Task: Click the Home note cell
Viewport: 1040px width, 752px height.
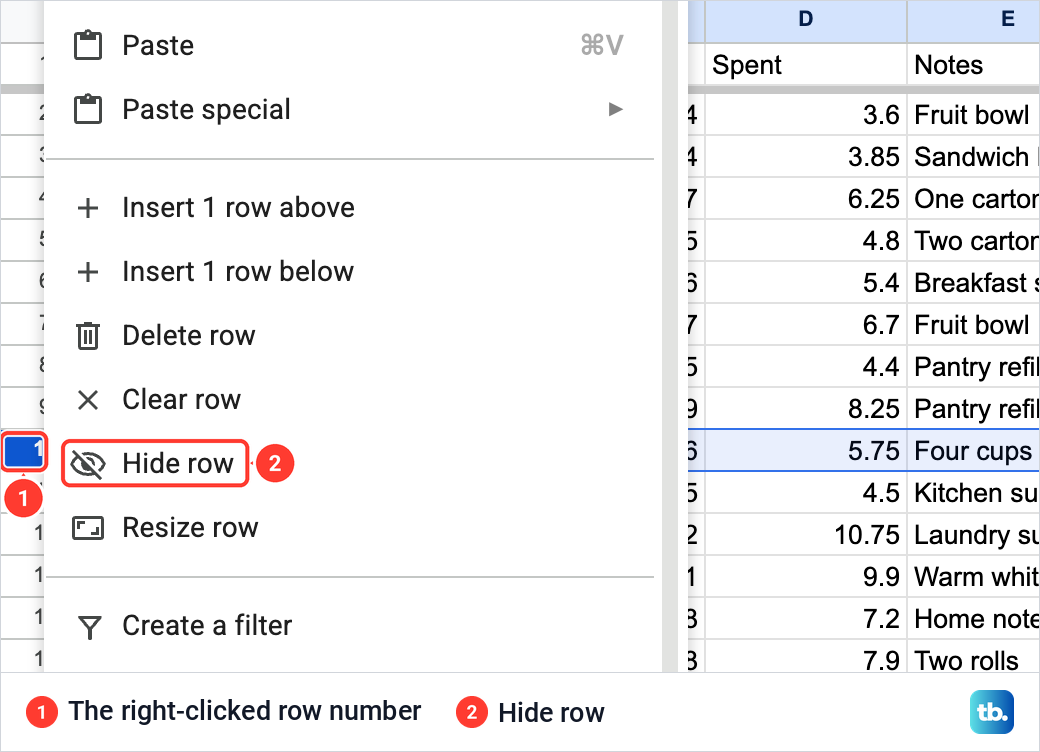Action: click(973, 619)
